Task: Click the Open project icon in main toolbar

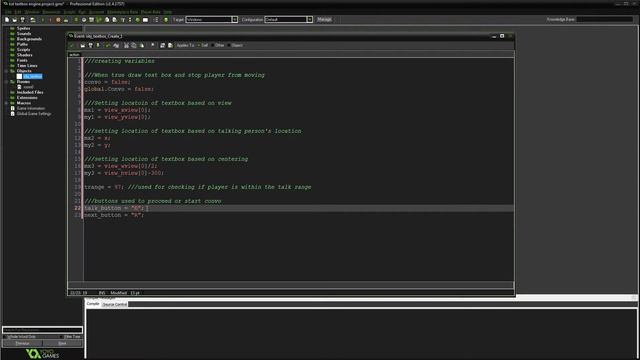Action: pyautogui.click(x=14, y=20)
